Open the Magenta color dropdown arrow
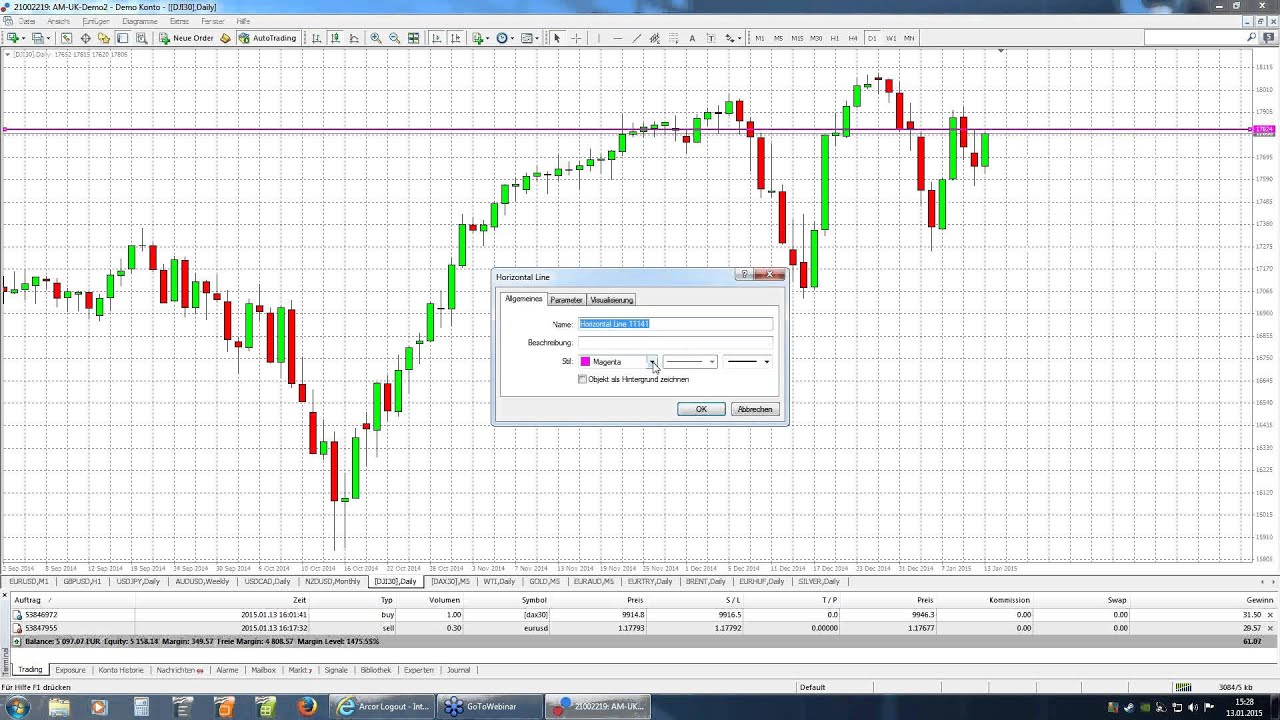Viewport: 1280px width, 720px height. [651, 361]
